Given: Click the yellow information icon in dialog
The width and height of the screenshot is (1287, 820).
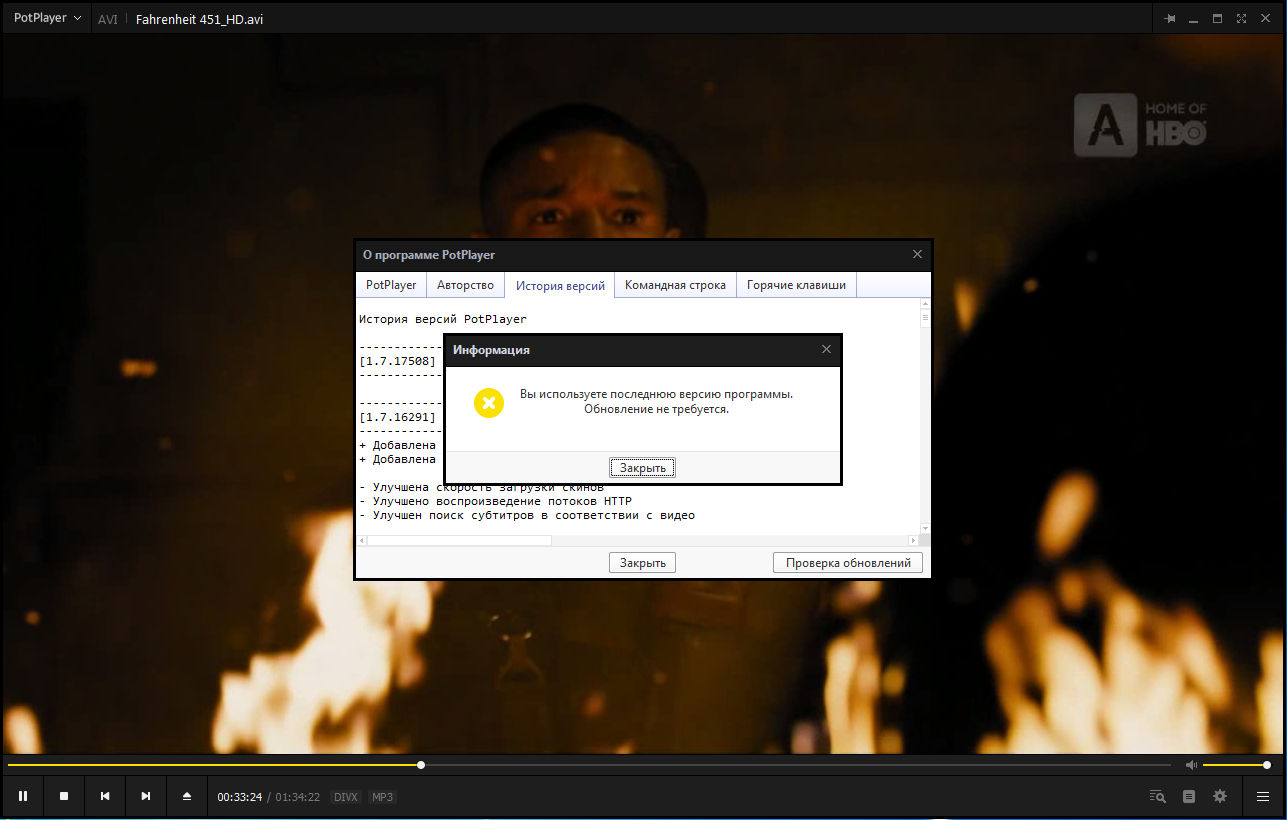Looking at the screenshot, I should [x=488, y=402].
